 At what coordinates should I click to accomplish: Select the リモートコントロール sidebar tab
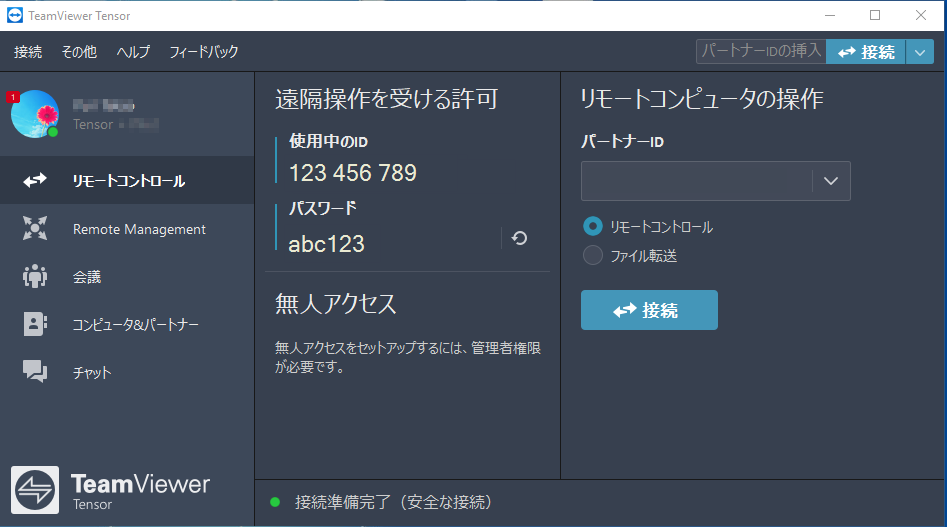coord(127,180)
